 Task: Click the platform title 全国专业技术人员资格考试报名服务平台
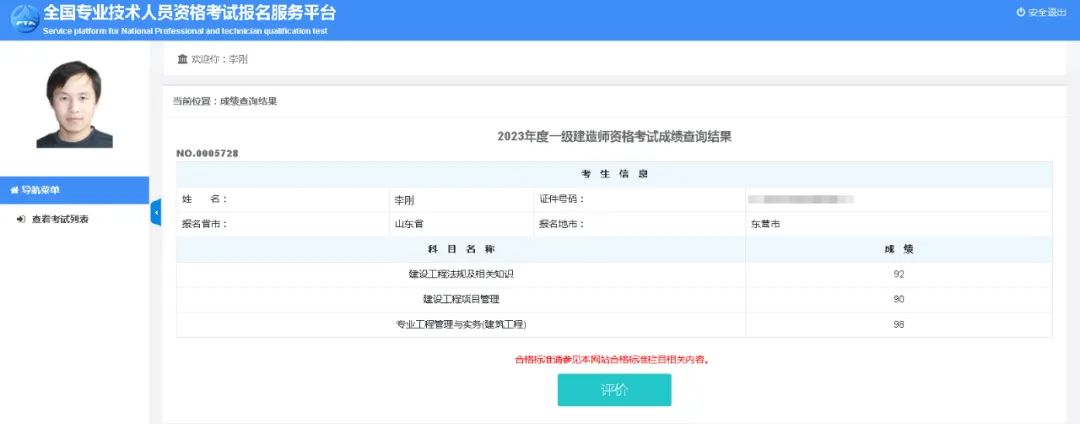[x=190, y=13]
